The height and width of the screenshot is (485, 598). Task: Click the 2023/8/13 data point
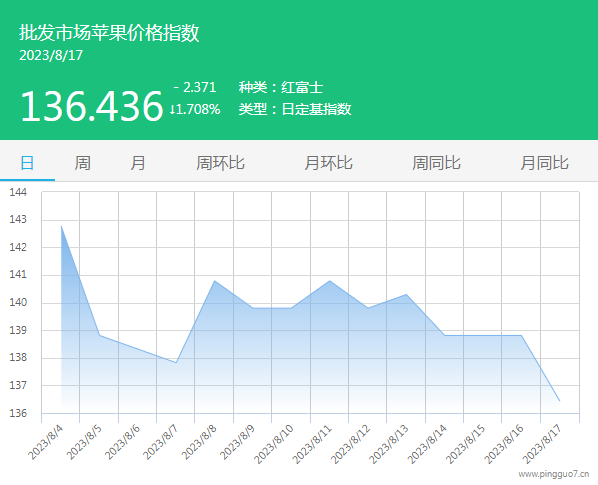[x=407, y=294]
